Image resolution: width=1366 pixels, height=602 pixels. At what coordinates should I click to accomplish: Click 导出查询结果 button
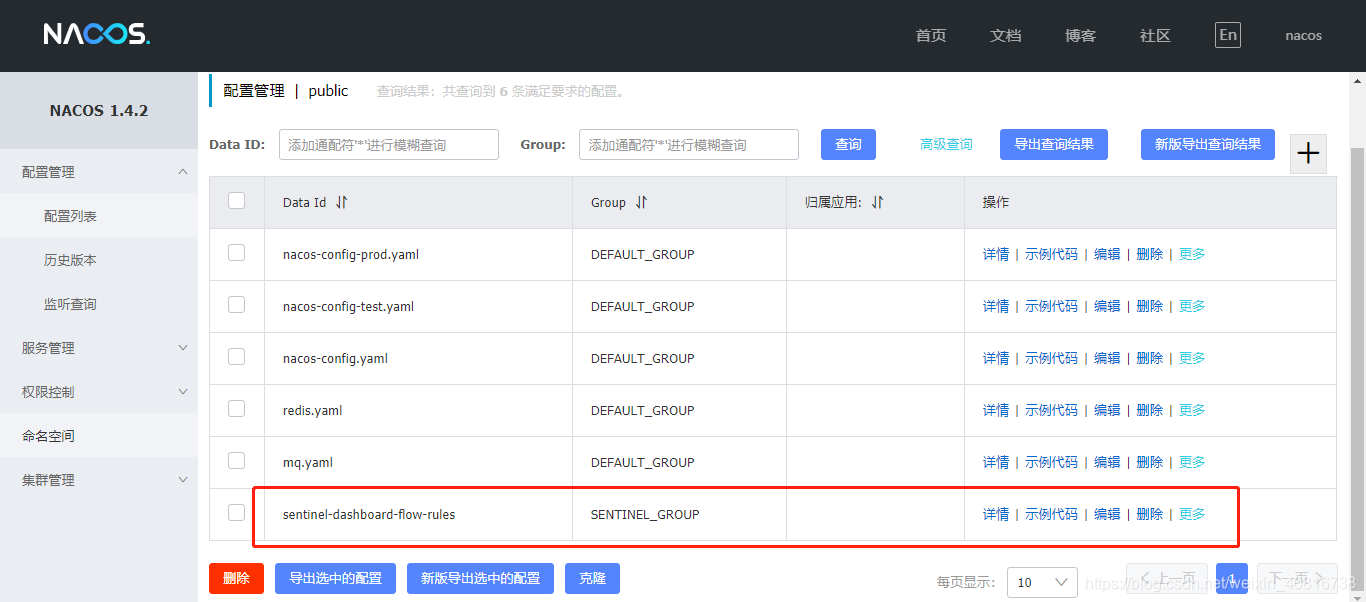click(x=1054, y=144)
